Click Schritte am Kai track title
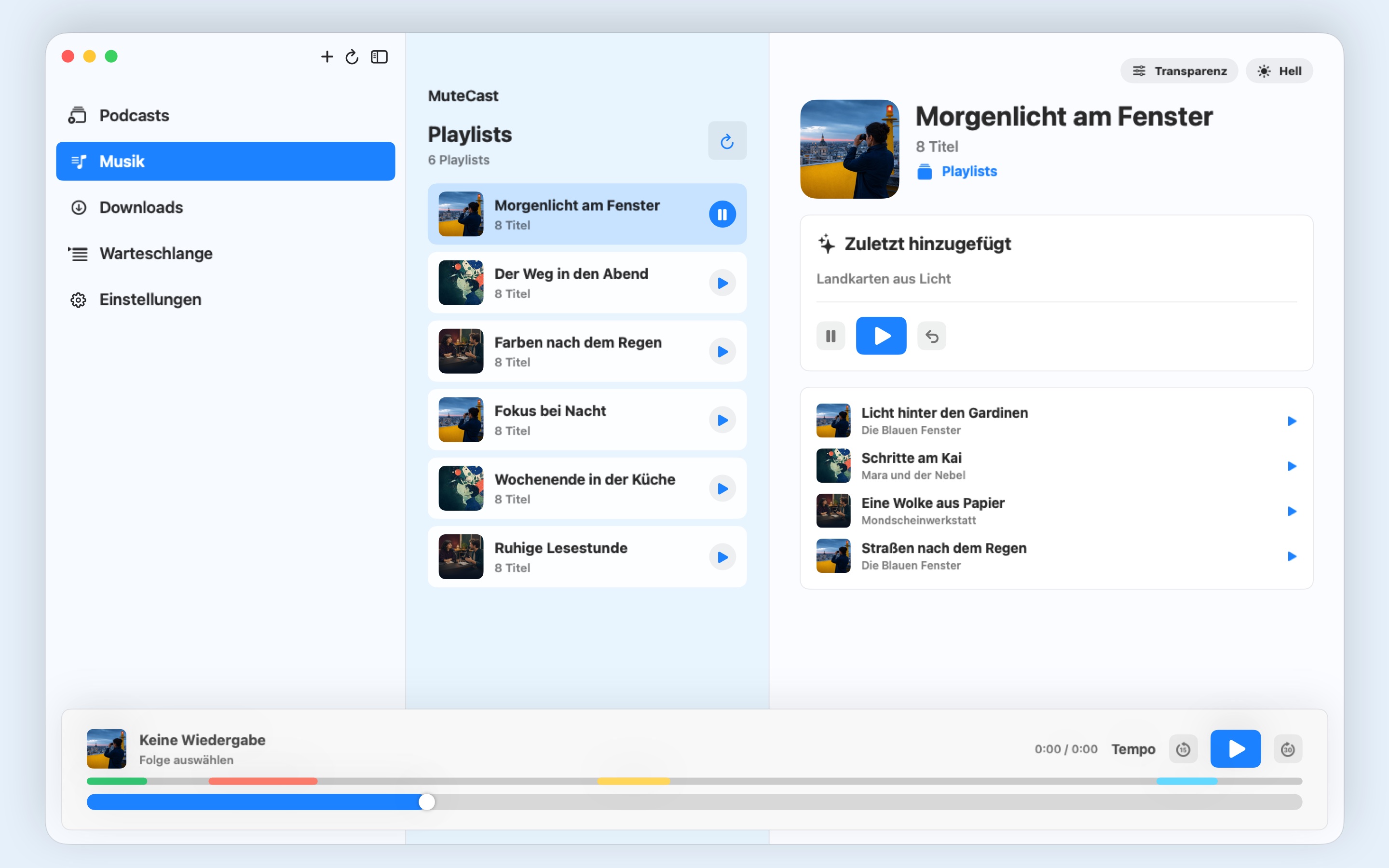 pyautogui.click(x=911, y=458)
